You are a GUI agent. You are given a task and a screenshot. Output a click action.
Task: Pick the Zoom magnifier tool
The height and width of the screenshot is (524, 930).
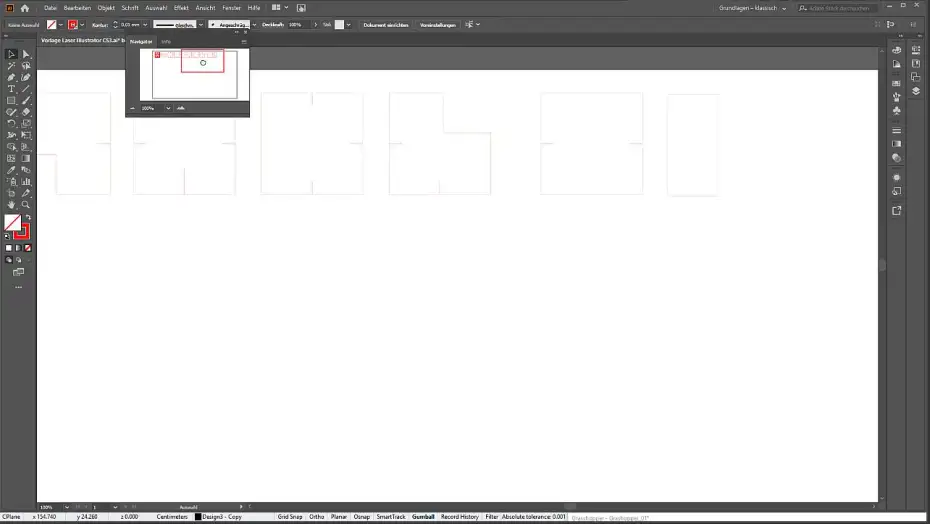[x=26, y=204]
